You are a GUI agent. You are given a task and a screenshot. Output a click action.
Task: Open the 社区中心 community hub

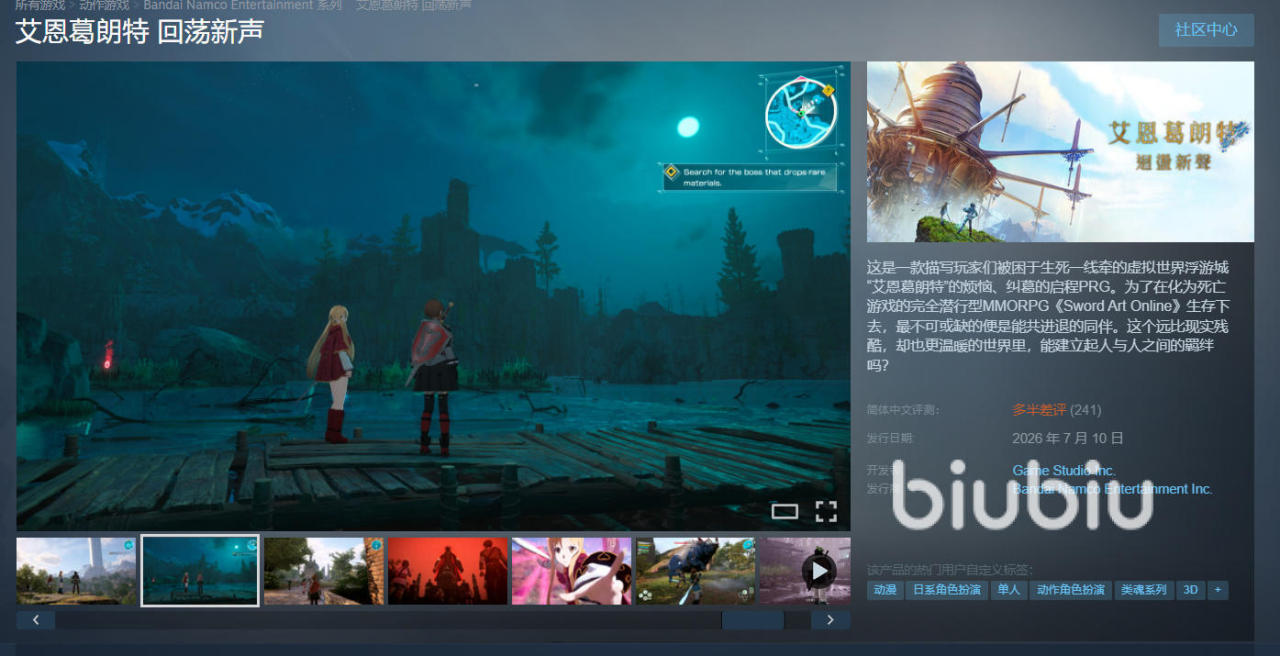pyautogui.click(x=1206, y=30)
